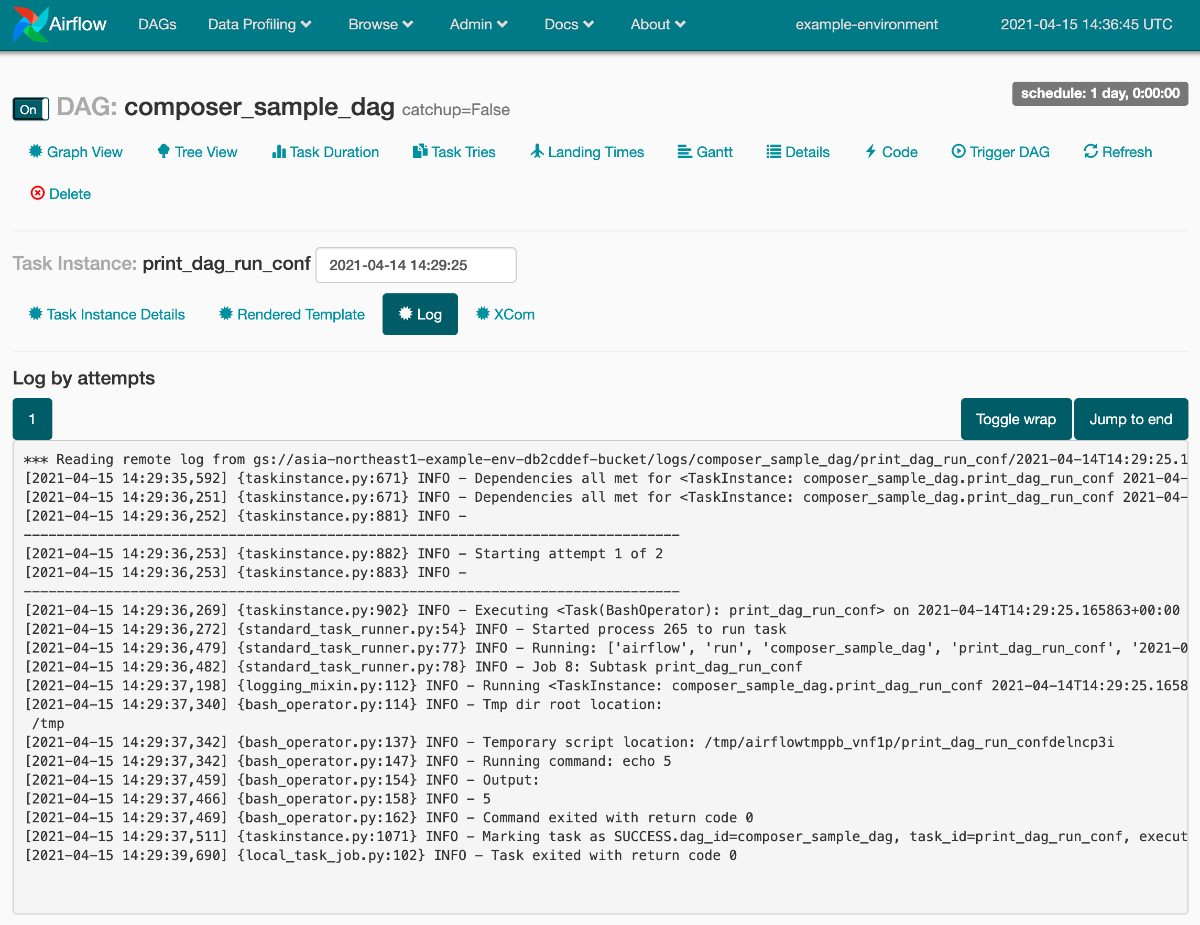
Task: Click the Airflow pinwheel logo
Action: (32, 25)
